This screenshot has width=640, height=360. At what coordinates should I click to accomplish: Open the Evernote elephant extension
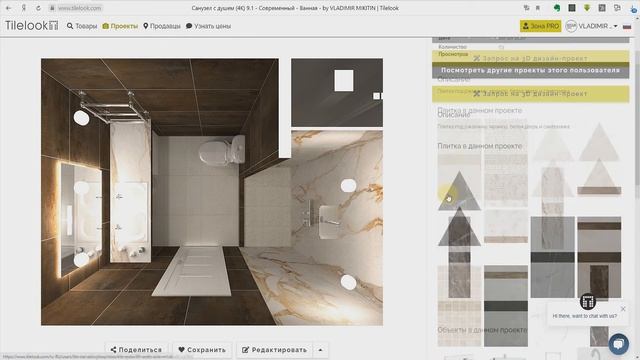557,8
